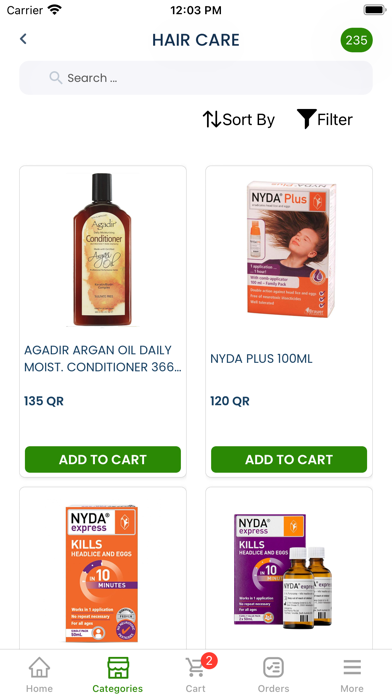
Task: Open the NYDA Plus 100ML product image
Action: click(291, 249)
